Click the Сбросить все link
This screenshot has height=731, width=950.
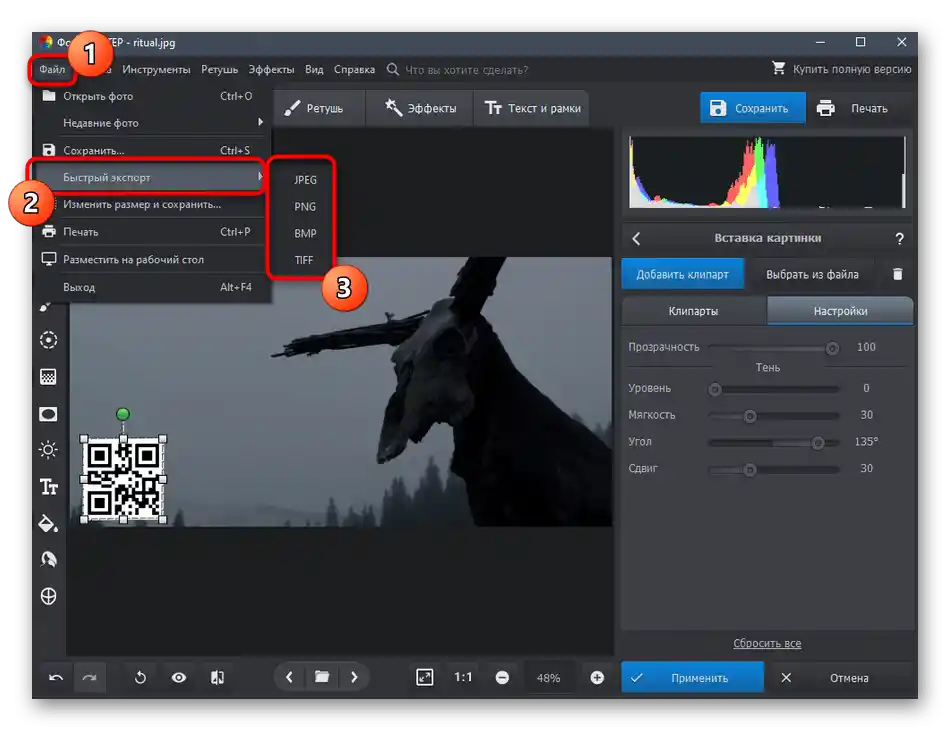pos(767,644)
